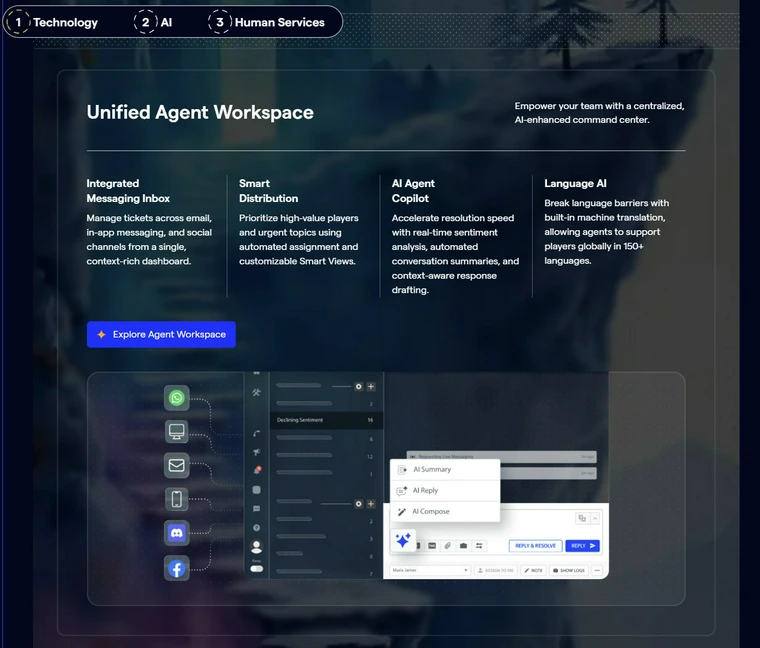Image resolution: width=760 pixels, height=648 pixels.
Task: Click the Reply & Resolve button
Action: [x=536, y=546]
